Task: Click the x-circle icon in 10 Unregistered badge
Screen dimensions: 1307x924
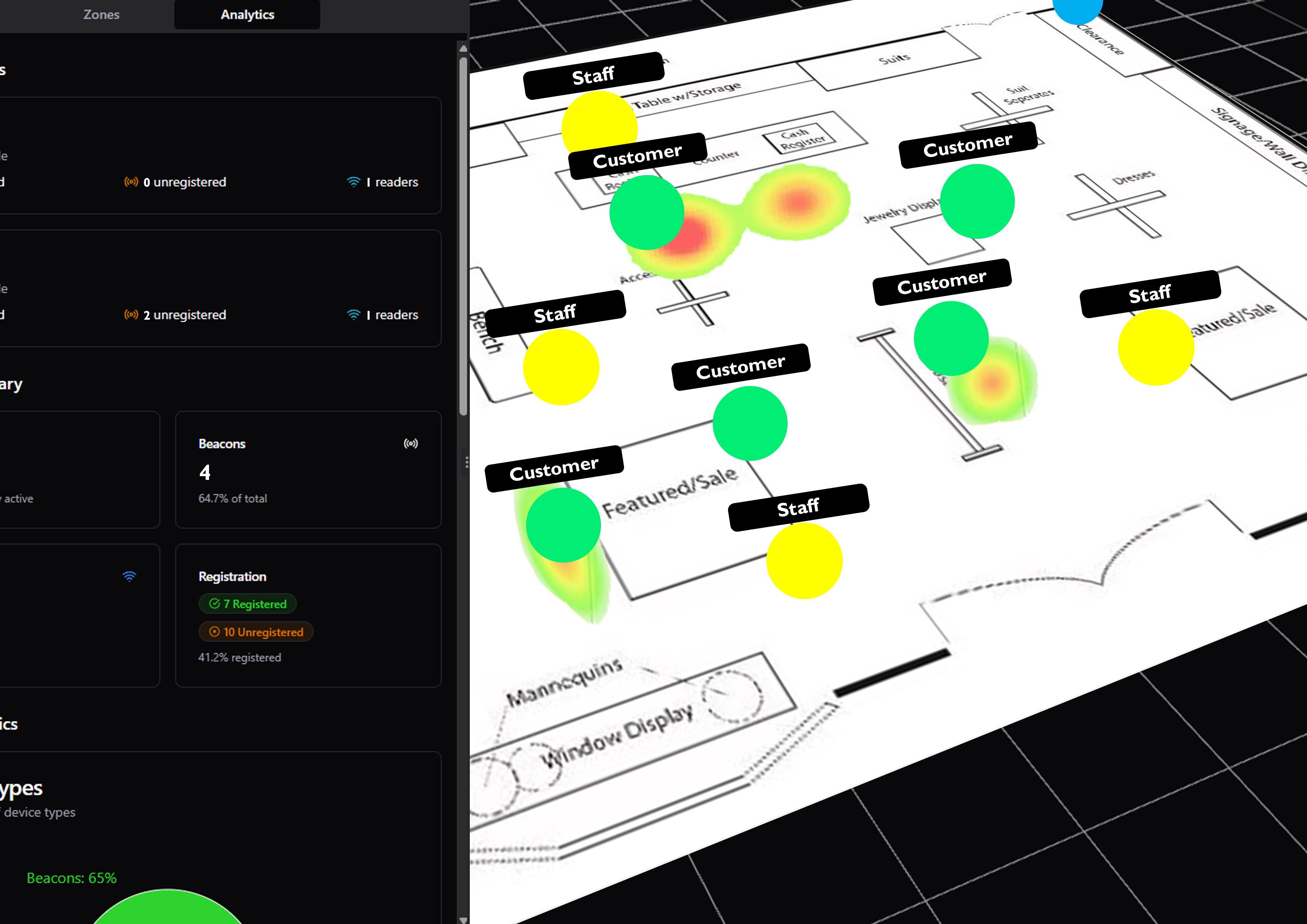Action: 215,632
